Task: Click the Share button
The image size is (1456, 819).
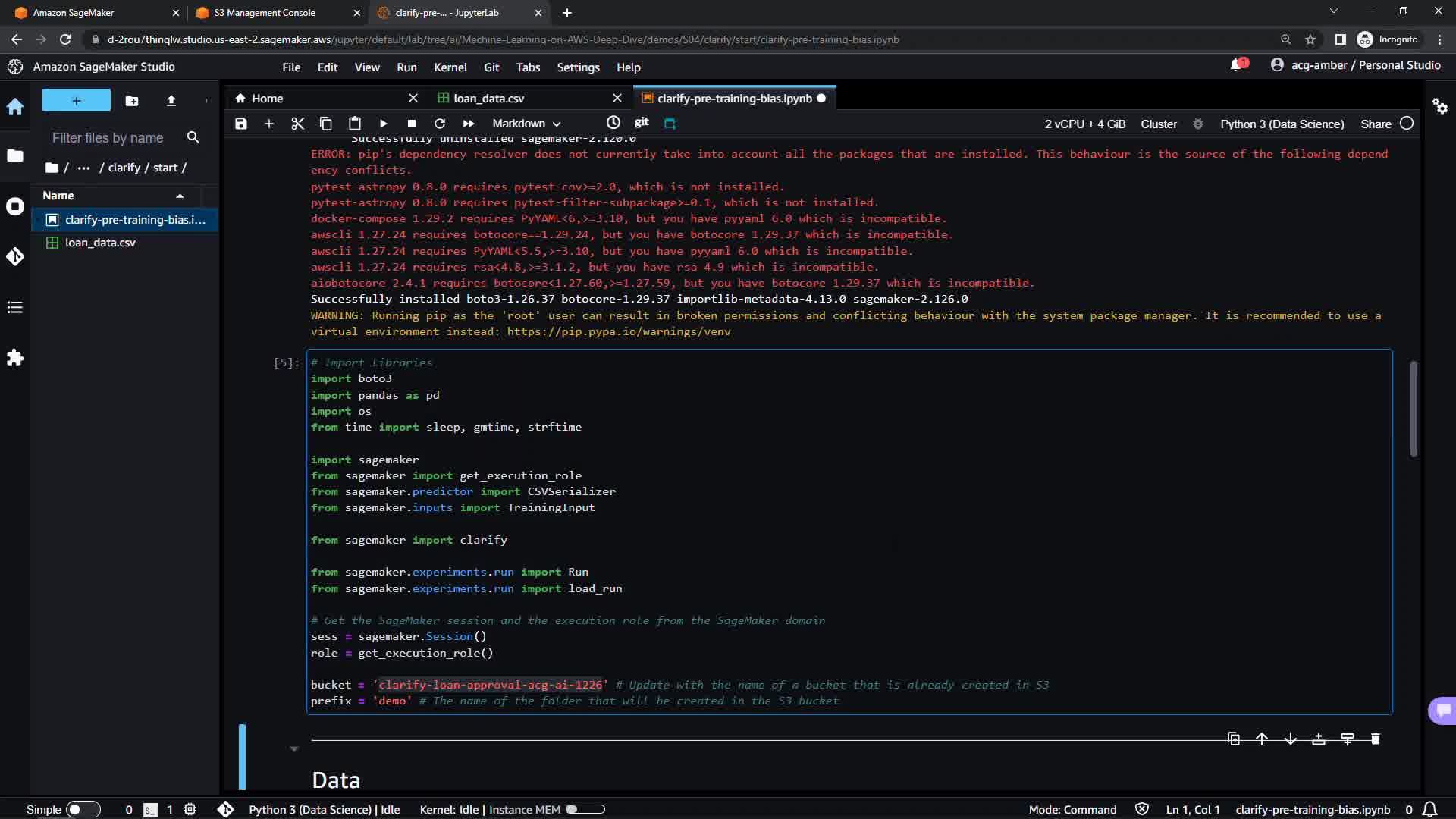Action: 1376,124
